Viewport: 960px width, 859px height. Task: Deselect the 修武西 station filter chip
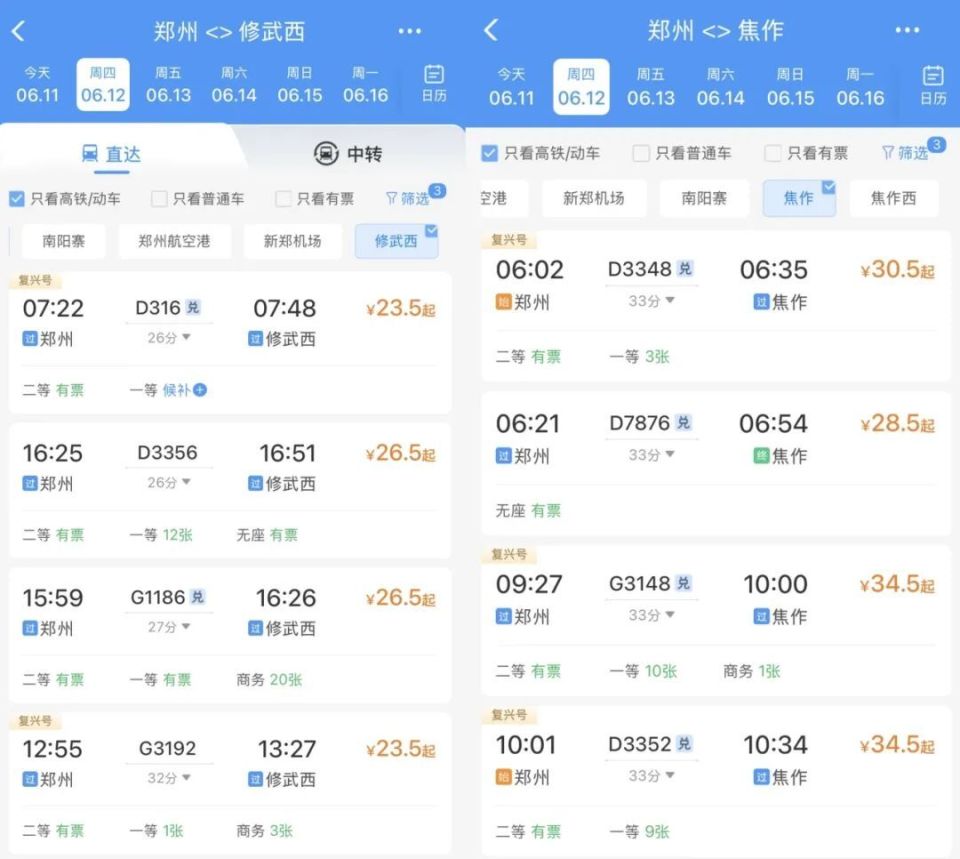point(396,241)
